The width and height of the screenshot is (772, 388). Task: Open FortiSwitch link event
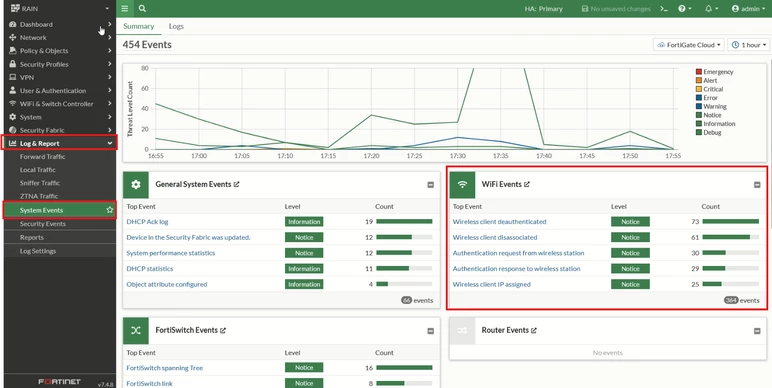pyautogui.click(x=150, y=384)
